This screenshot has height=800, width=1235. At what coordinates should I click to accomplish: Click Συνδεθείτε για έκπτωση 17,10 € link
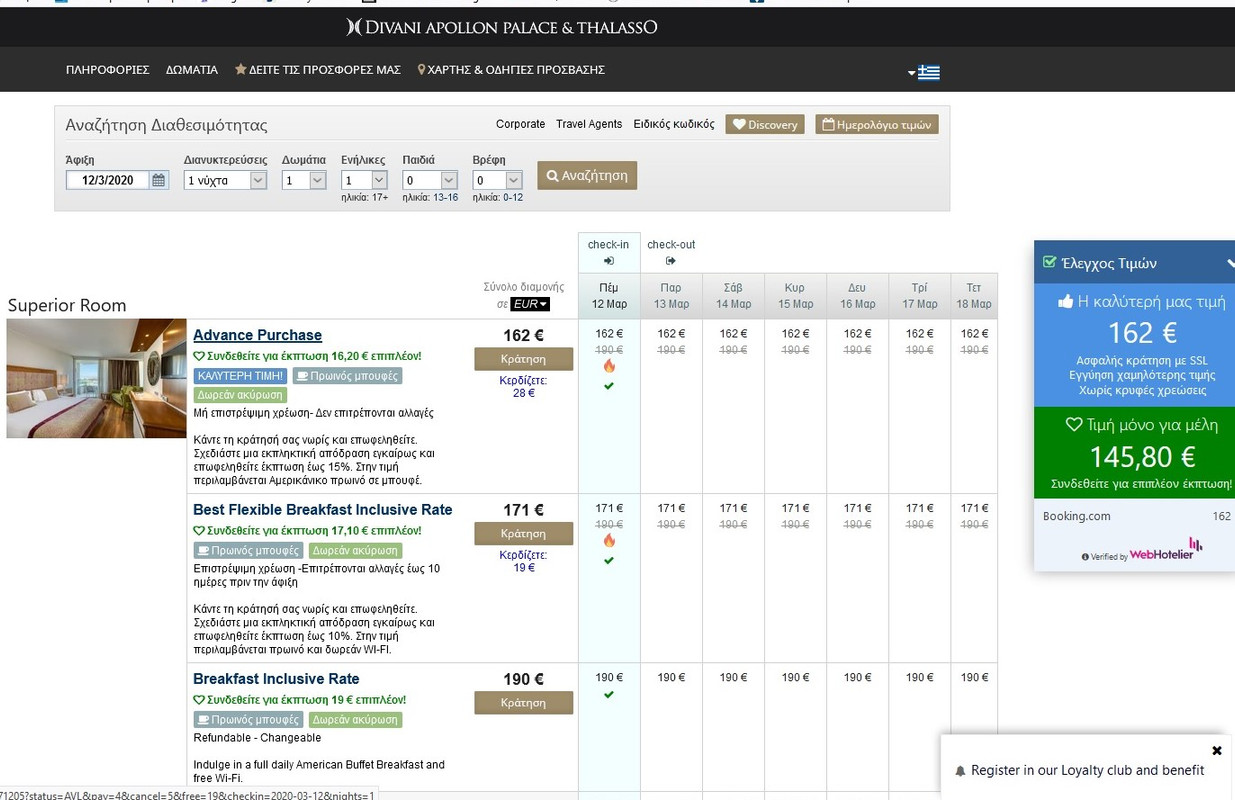307,530
